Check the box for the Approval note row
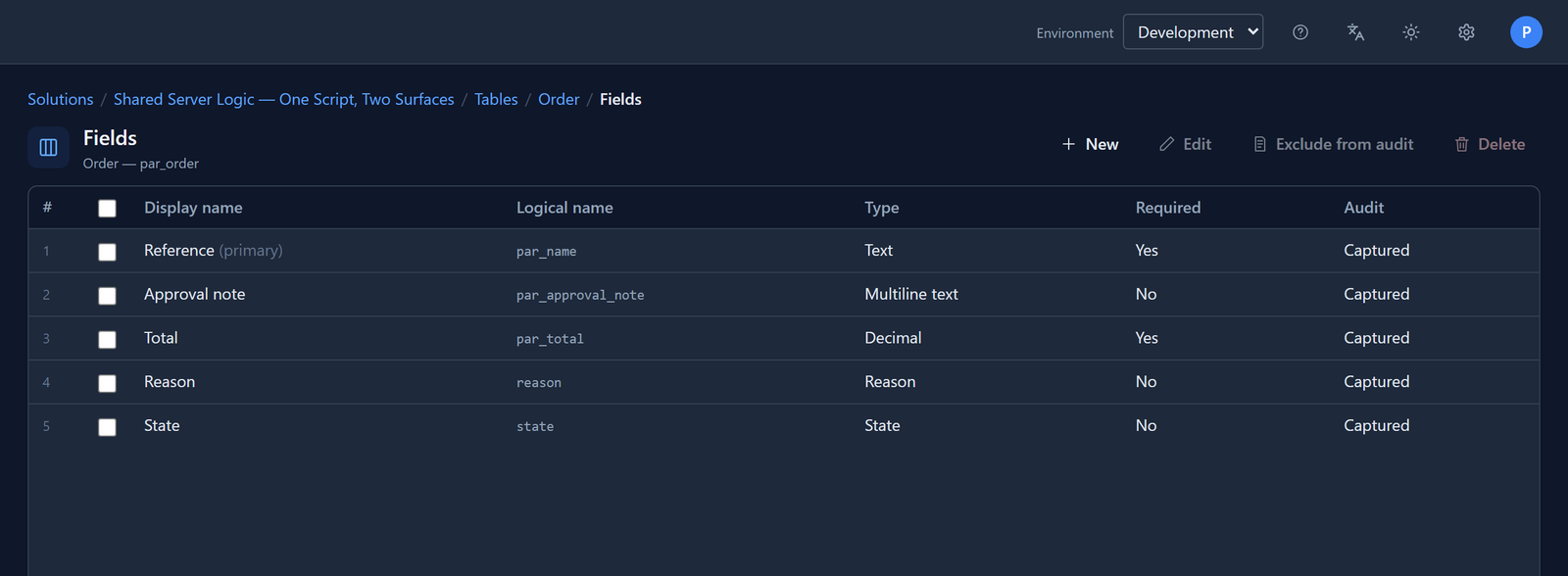The width and height of the screenshot is (1568, 576). [x=108, y=296]
